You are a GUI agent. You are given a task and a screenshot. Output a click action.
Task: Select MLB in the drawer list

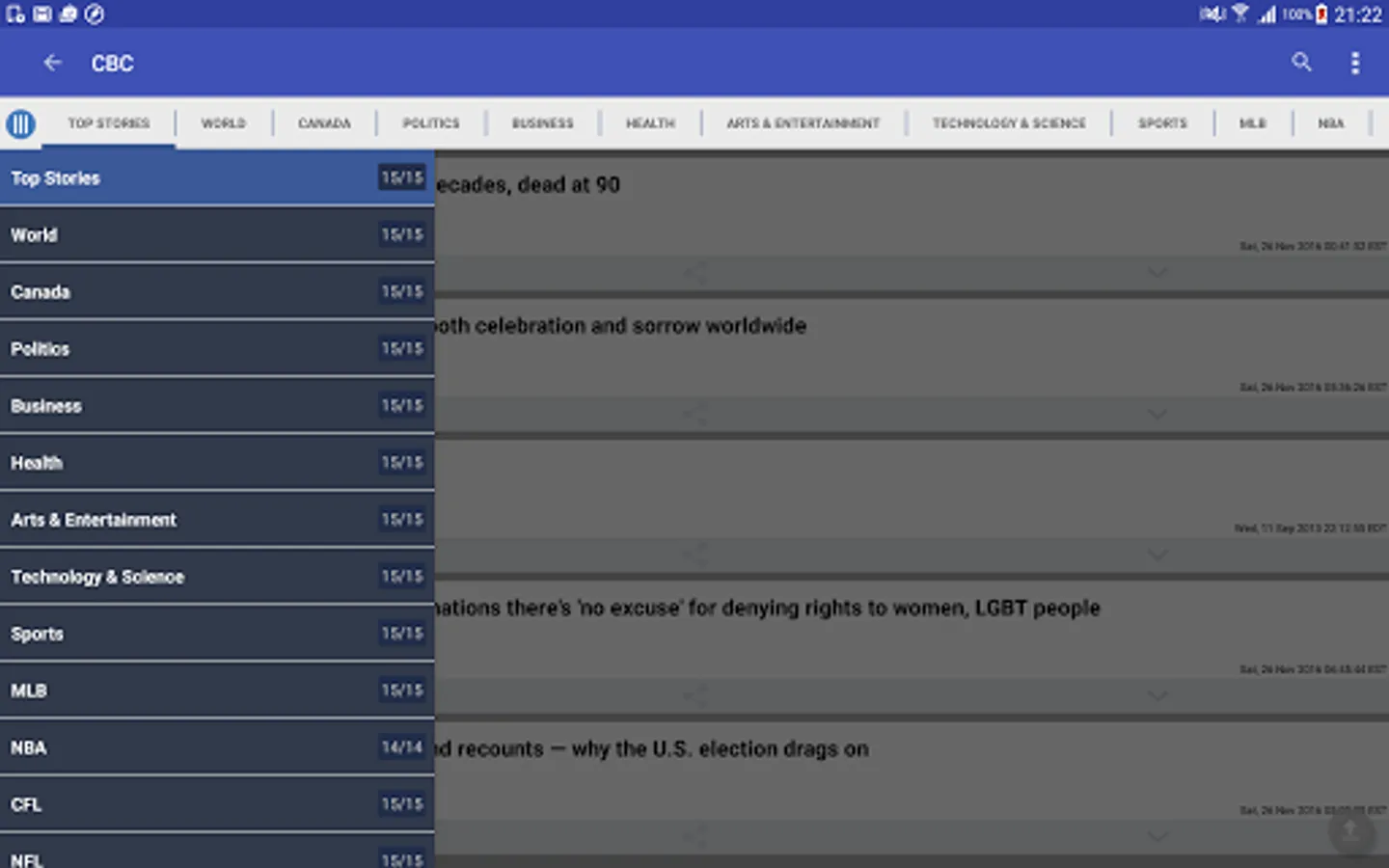point(217,691)
